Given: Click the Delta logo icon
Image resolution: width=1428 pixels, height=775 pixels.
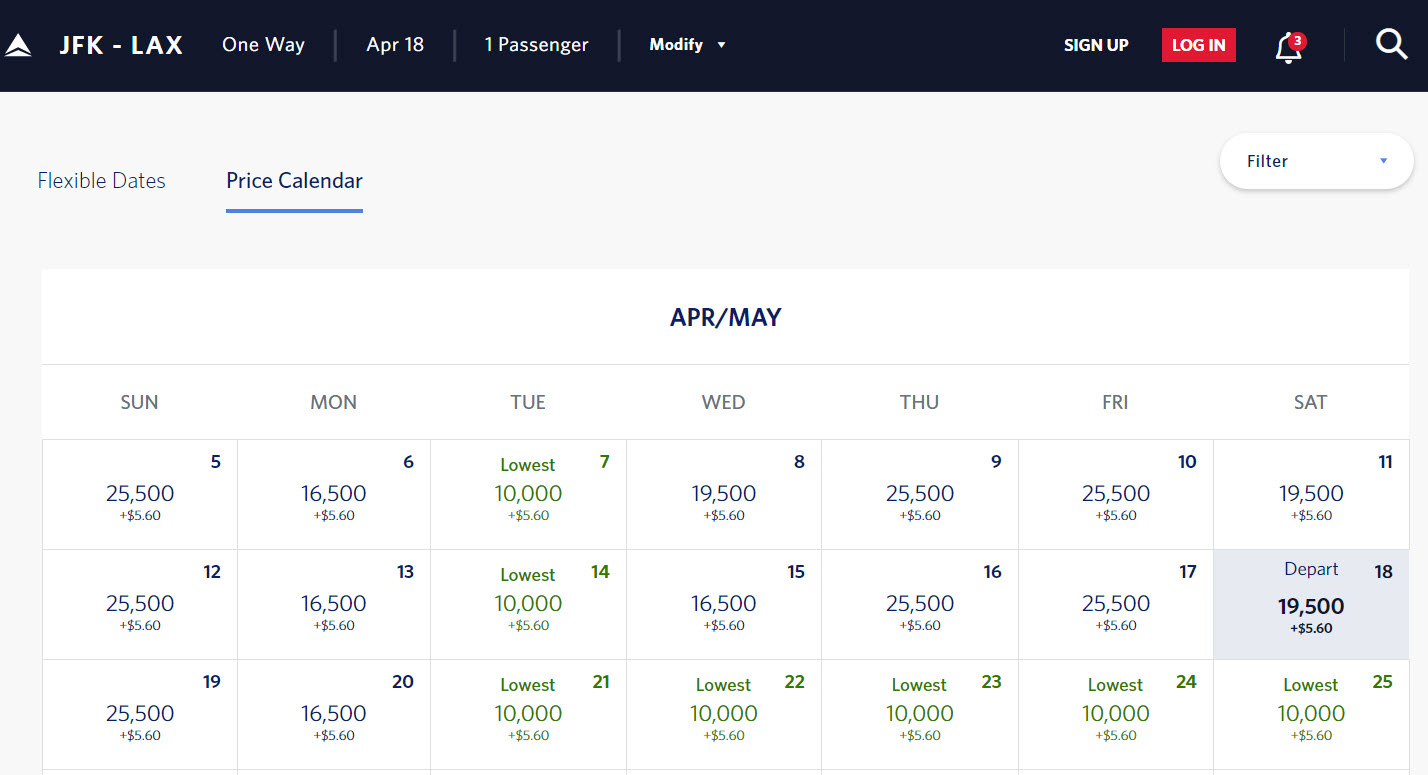Looking at the screenshot, I should pos(18,46).
